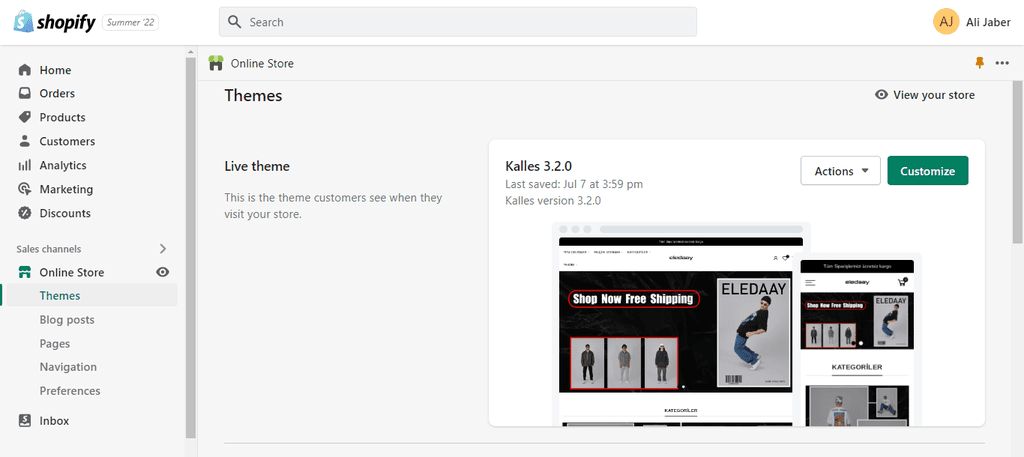
Task: Click the Shopify logo
Action: [x=56, y=22]
